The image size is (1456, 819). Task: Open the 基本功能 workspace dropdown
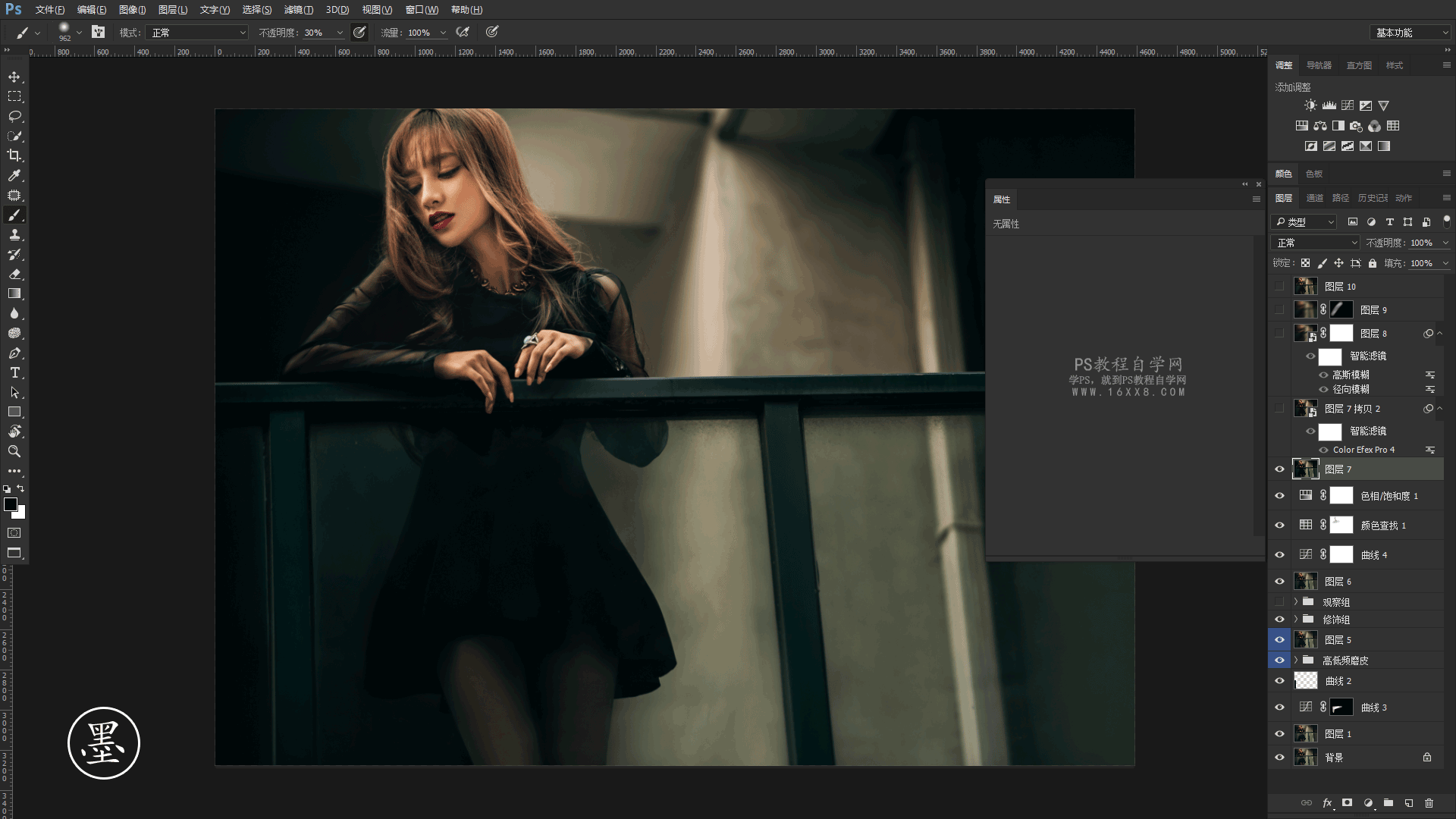(1411, 33)
